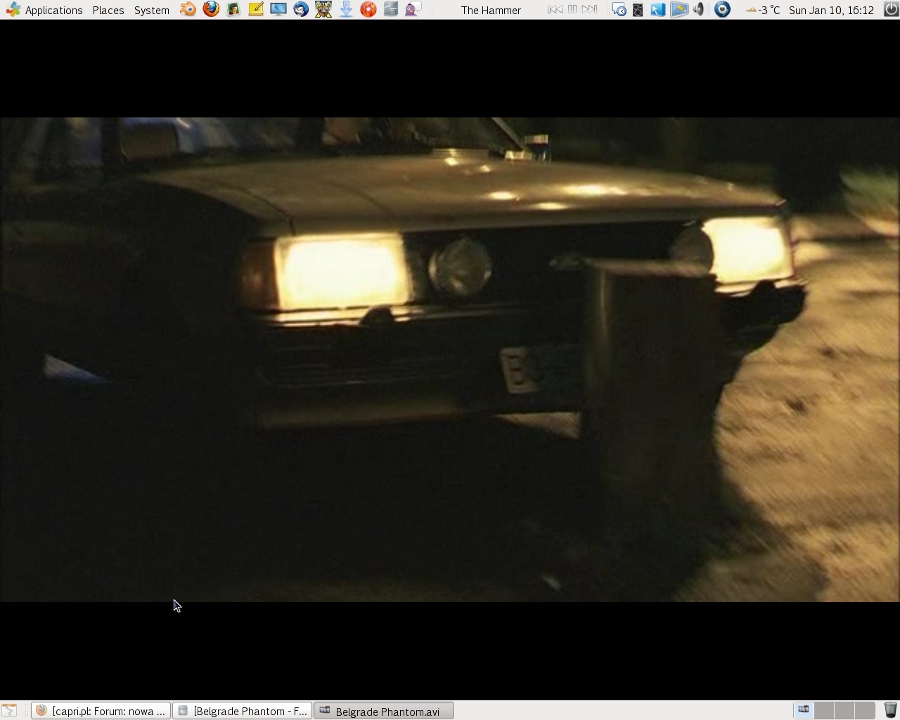
Task: Click the 'The Hammer' track title
Action: (x=491, y=10)
